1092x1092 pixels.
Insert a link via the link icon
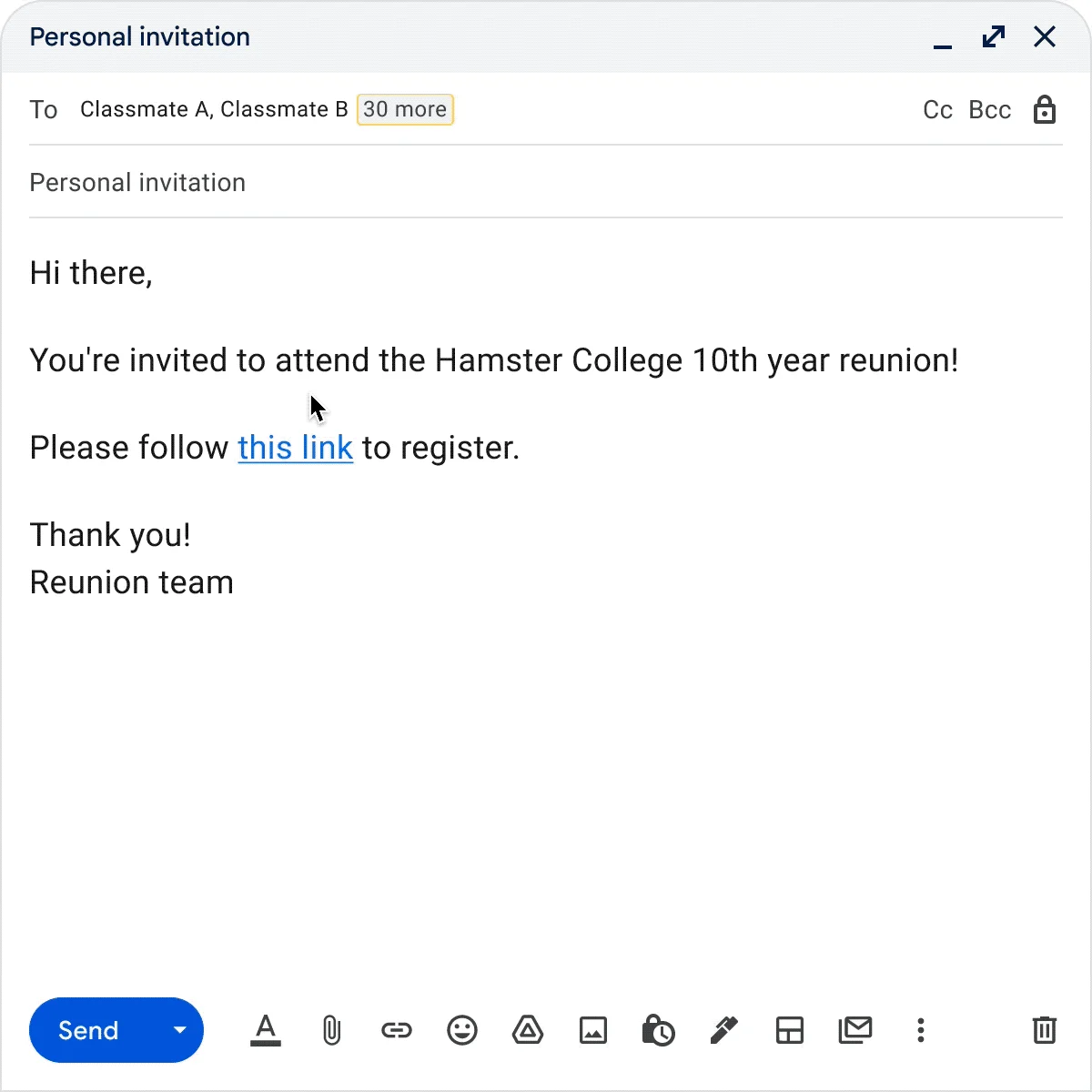397,1030
